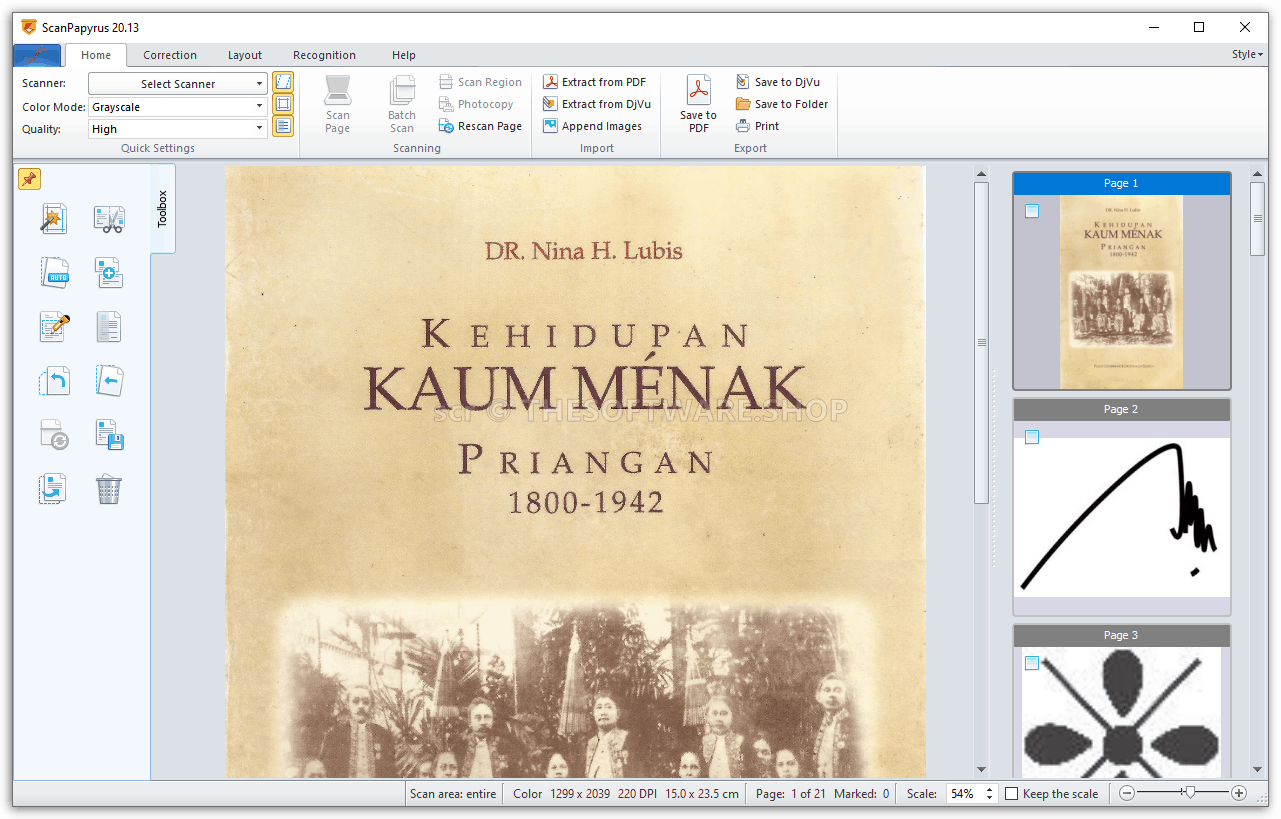Click the Save to PDF icon

point(698,91)
